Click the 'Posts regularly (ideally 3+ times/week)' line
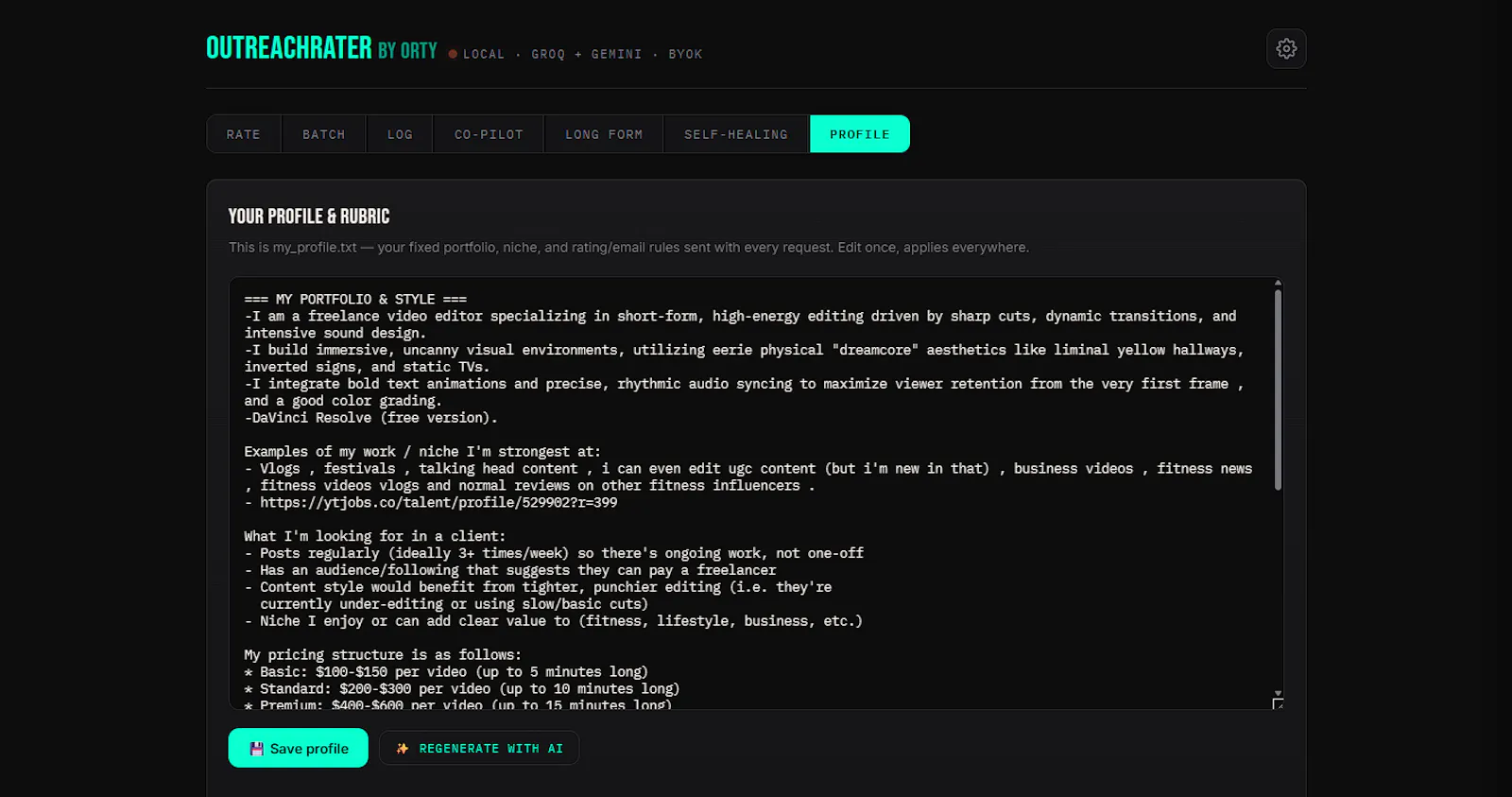 pos(554,553)
